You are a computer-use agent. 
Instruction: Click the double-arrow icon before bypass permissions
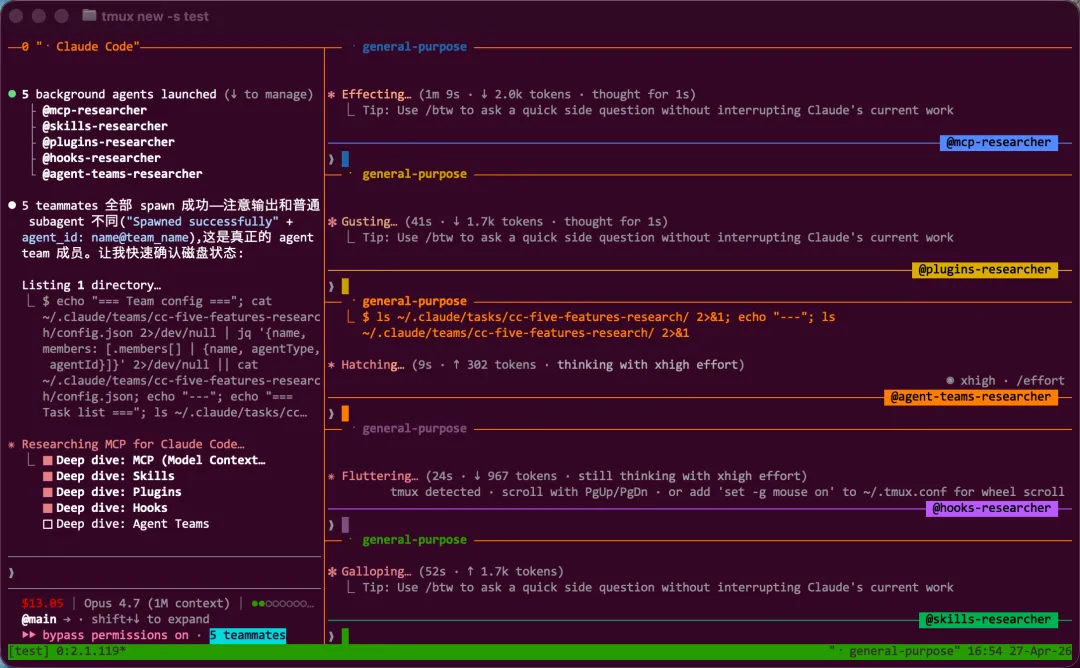28,636
